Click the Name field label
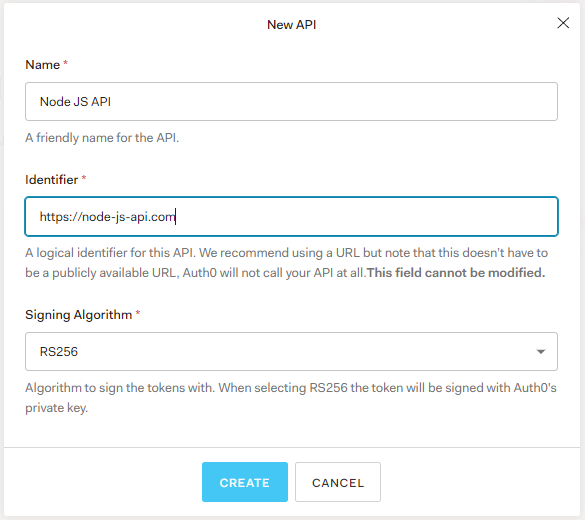 pos(43,65)
